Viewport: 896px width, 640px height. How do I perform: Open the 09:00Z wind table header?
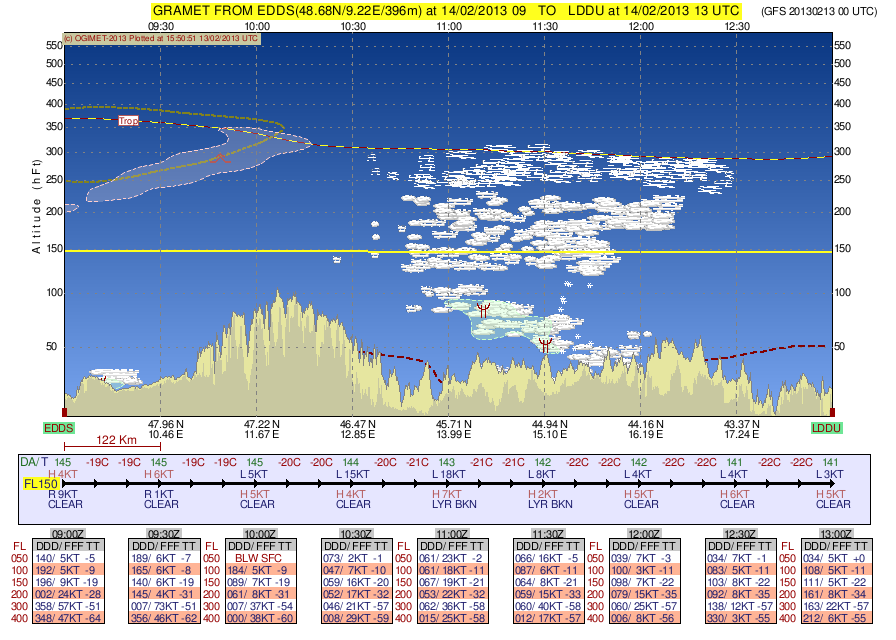pos(68,534)
